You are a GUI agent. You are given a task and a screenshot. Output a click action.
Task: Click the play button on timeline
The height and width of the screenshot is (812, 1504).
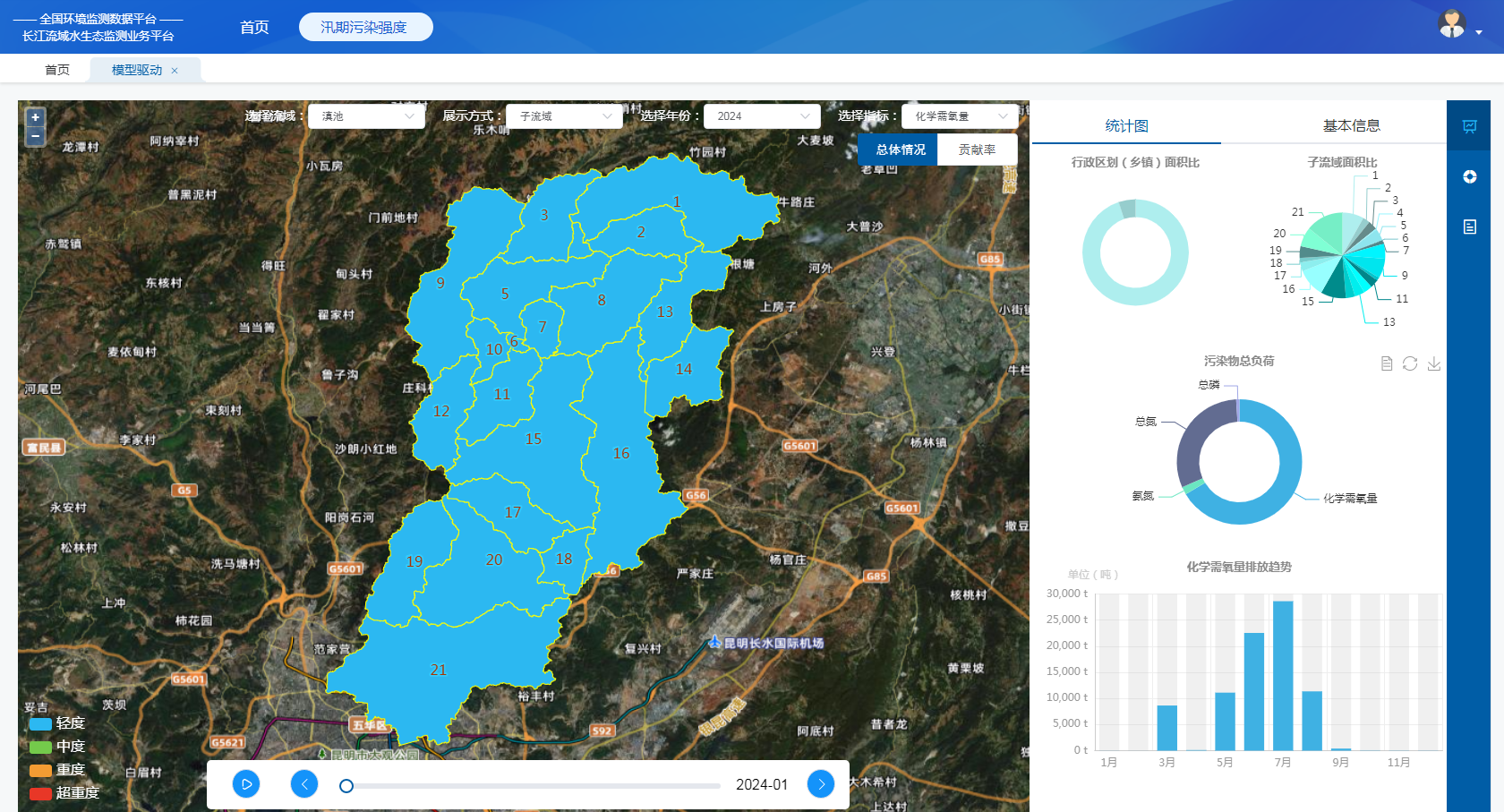tap(246, 784)
